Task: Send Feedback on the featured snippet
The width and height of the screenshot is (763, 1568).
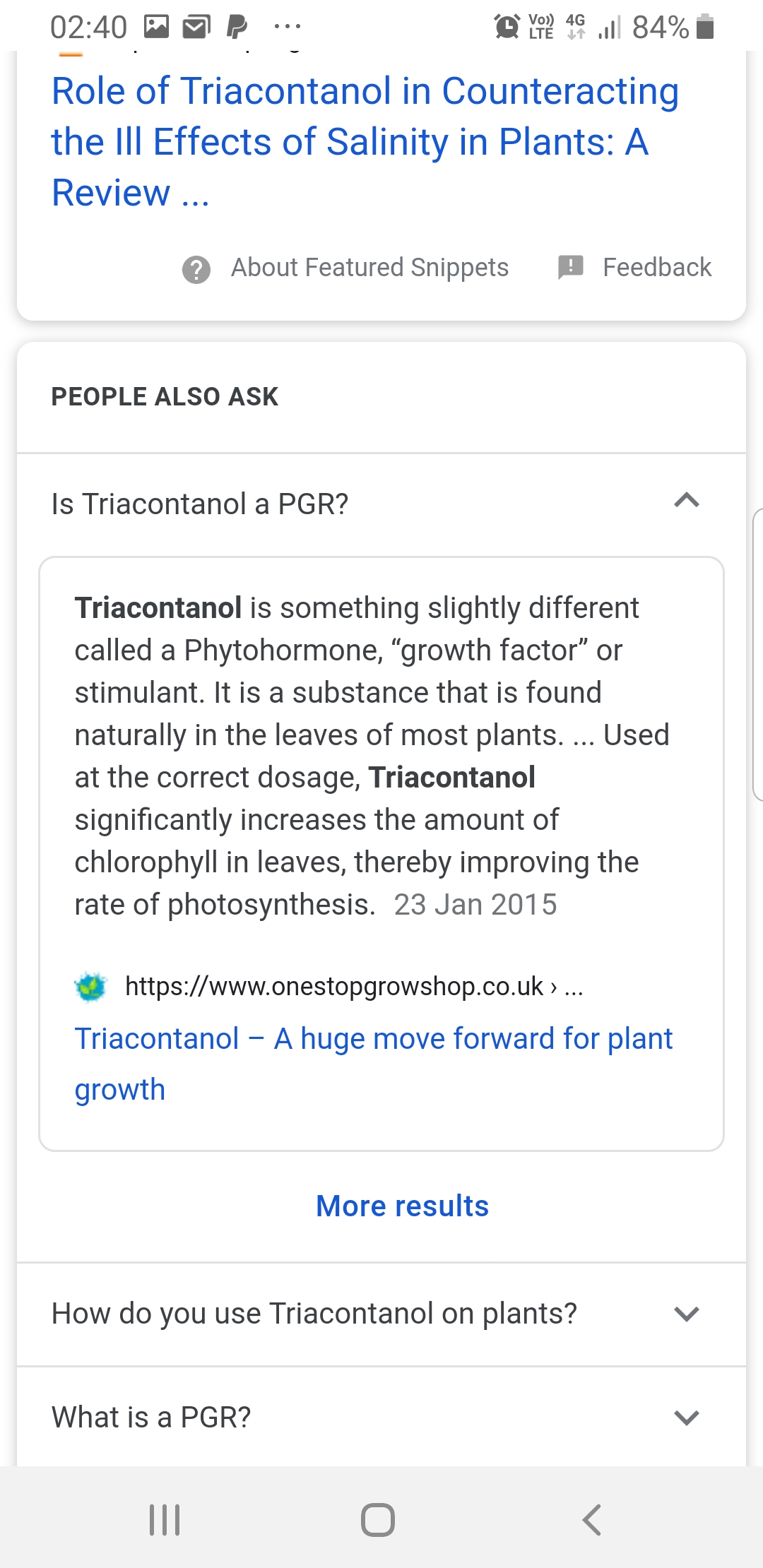Action: coord(656,268)
